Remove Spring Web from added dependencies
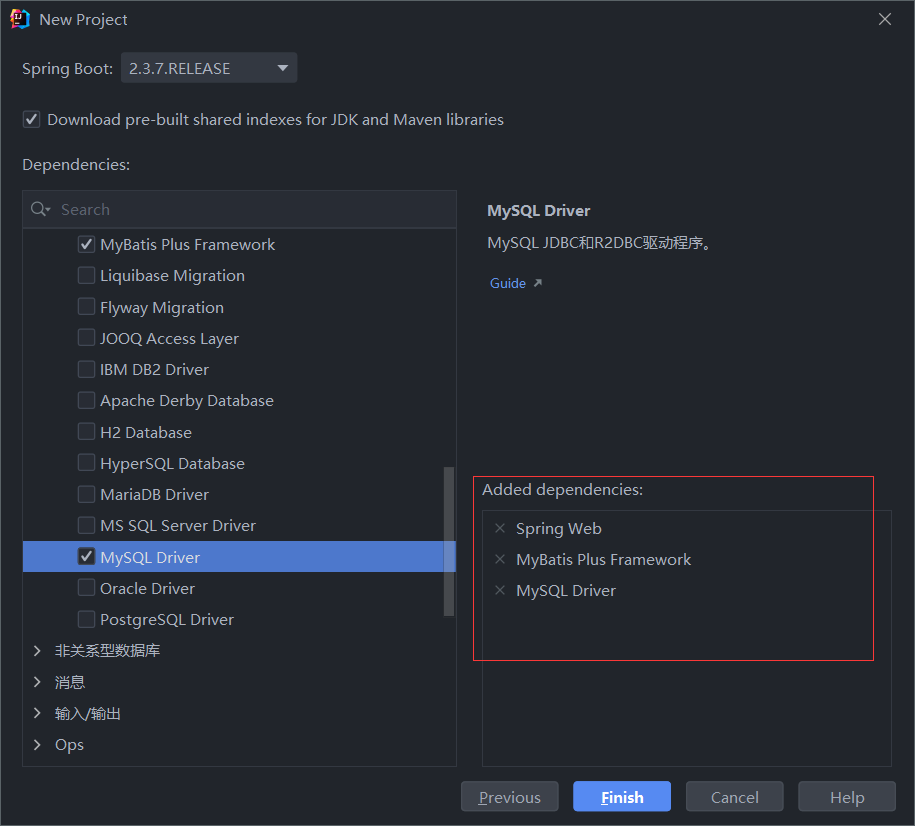 500,528
